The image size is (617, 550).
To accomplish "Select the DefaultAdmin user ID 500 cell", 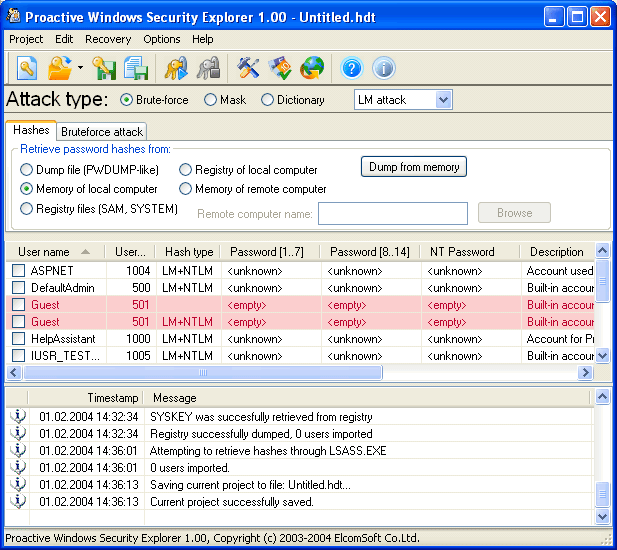I will coord(131,288).
